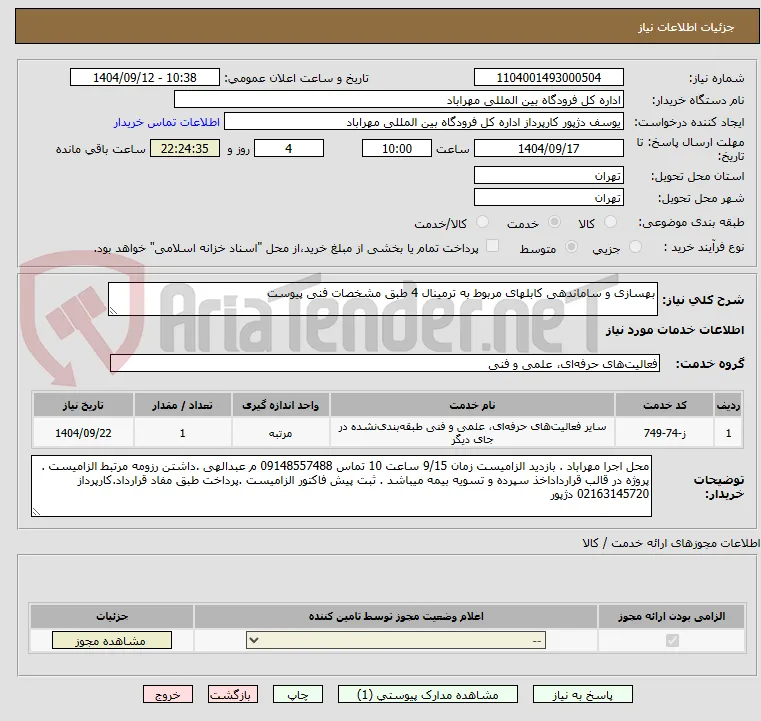Select the کالا radio button

pyautogui.click(x=610, y=222)
